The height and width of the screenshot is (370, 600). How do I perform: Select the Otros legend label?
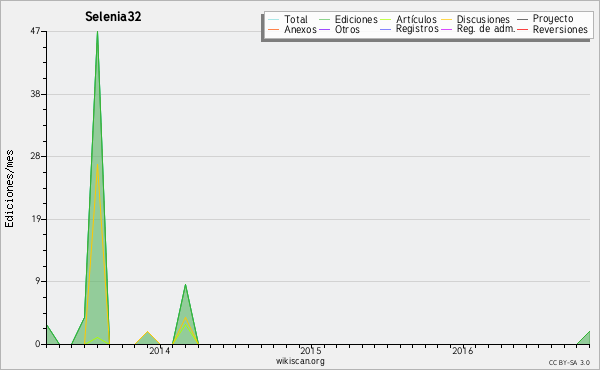pos(347,29)
